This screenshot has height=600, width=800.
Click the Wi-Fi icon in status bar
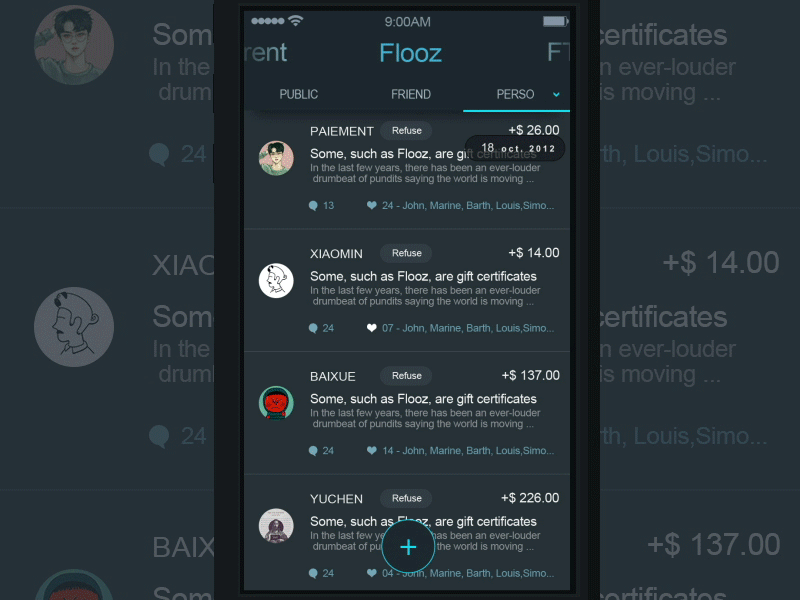pyautogui.click(x=295, y=21)
